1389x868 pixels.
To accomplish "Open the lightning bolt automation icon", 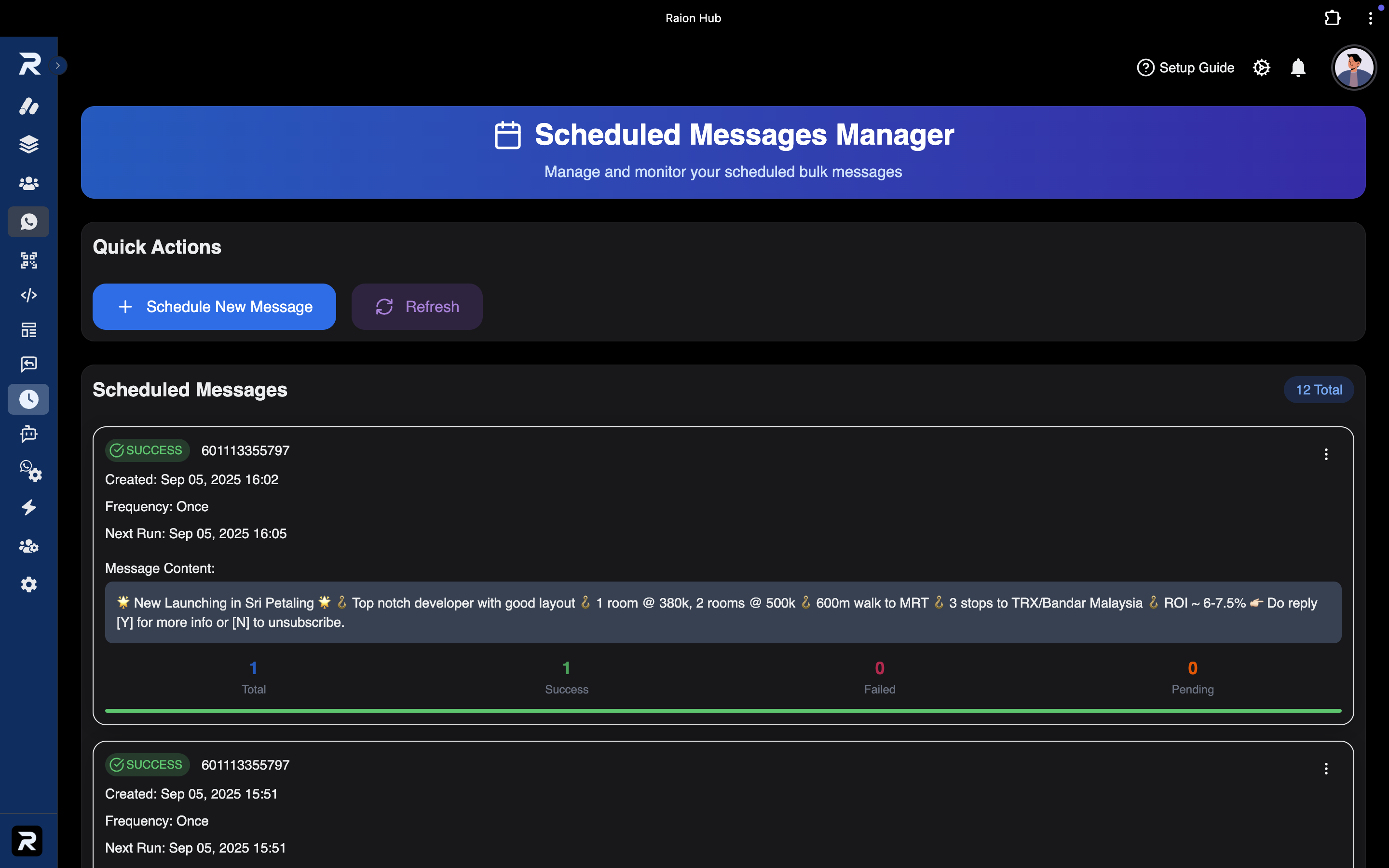I will [29, 507].
